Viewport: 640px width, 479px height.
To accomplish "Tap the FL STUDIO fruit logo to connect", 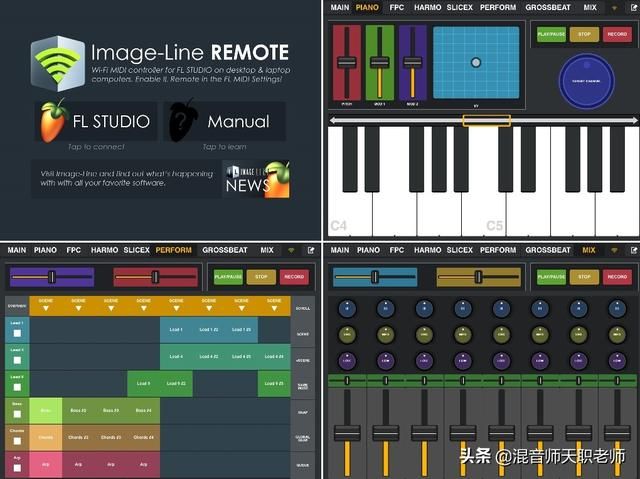I will coord(53,121).
